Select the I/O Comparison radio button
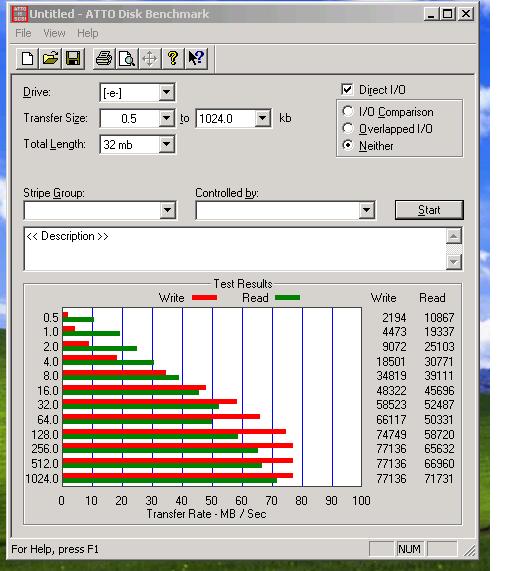 [x=348, y=111]
